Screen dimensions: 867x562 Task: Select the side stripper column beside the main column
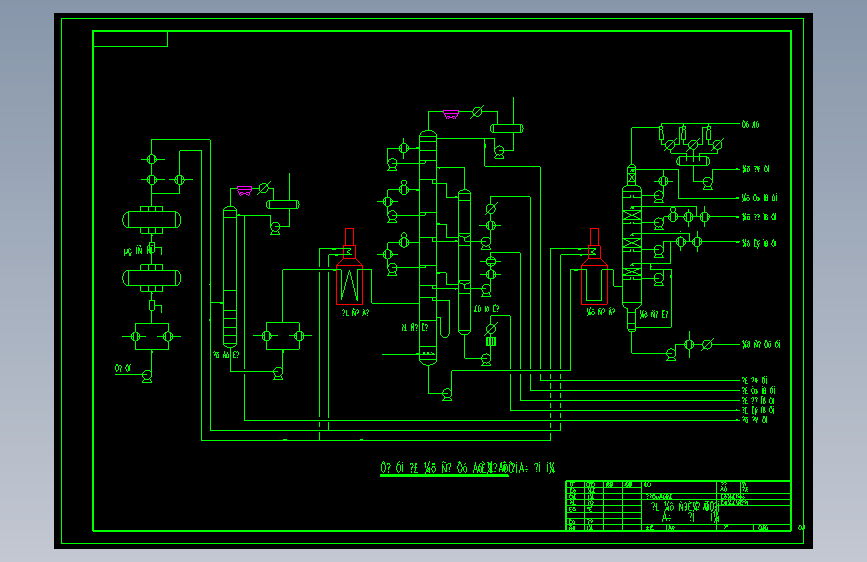[x=464, y=262]
